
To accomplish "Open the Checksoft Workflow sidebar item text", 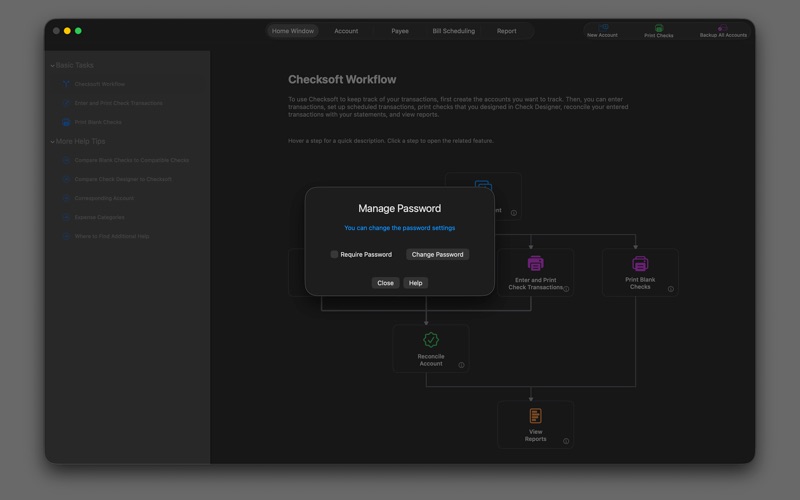I will click(99, 84).
